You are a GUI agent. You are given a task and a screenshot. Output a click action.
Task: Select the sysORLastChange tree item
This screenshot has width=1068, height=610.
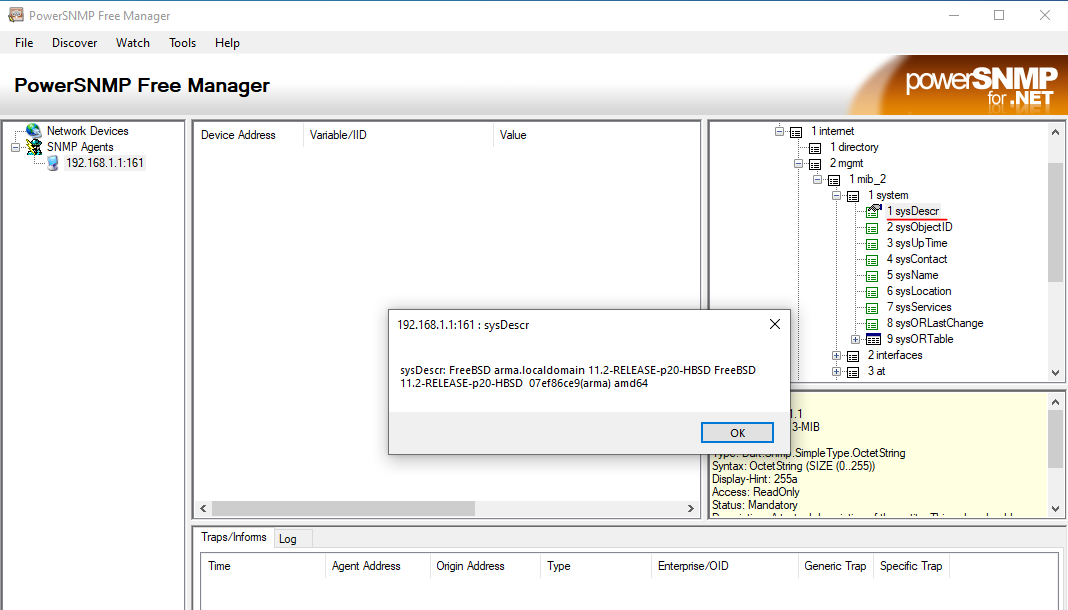934,323
